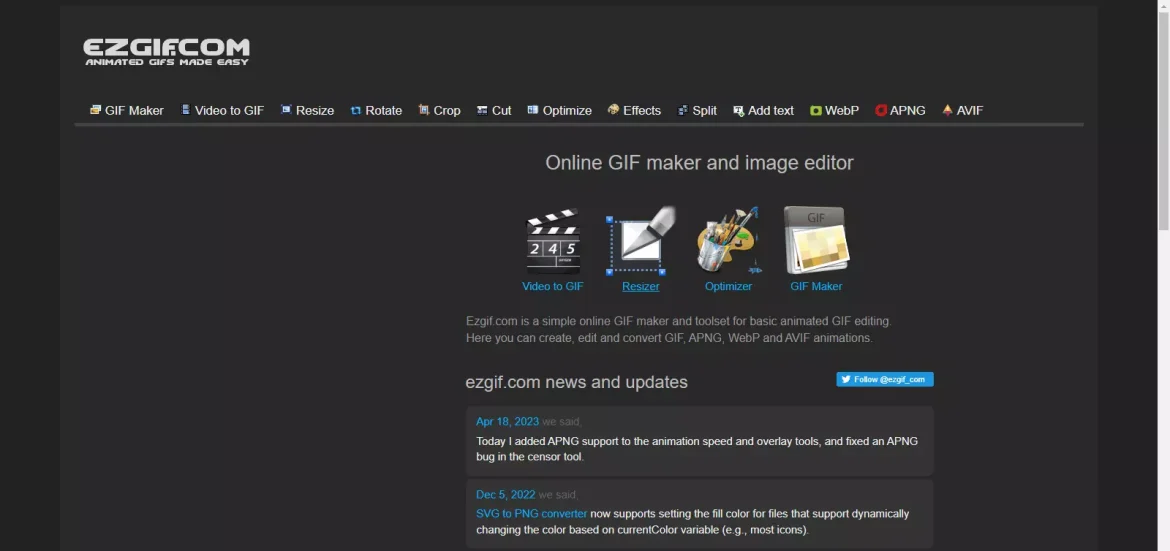Click the Crop icon in navigation bar
The image size is (1170, 551).
[x=424, y=110]
